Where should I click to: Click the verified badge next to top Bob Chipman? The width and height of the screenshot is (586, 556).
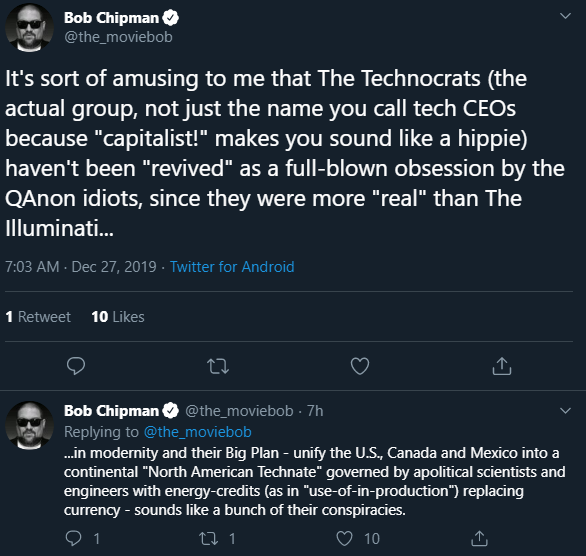(171, 18)
